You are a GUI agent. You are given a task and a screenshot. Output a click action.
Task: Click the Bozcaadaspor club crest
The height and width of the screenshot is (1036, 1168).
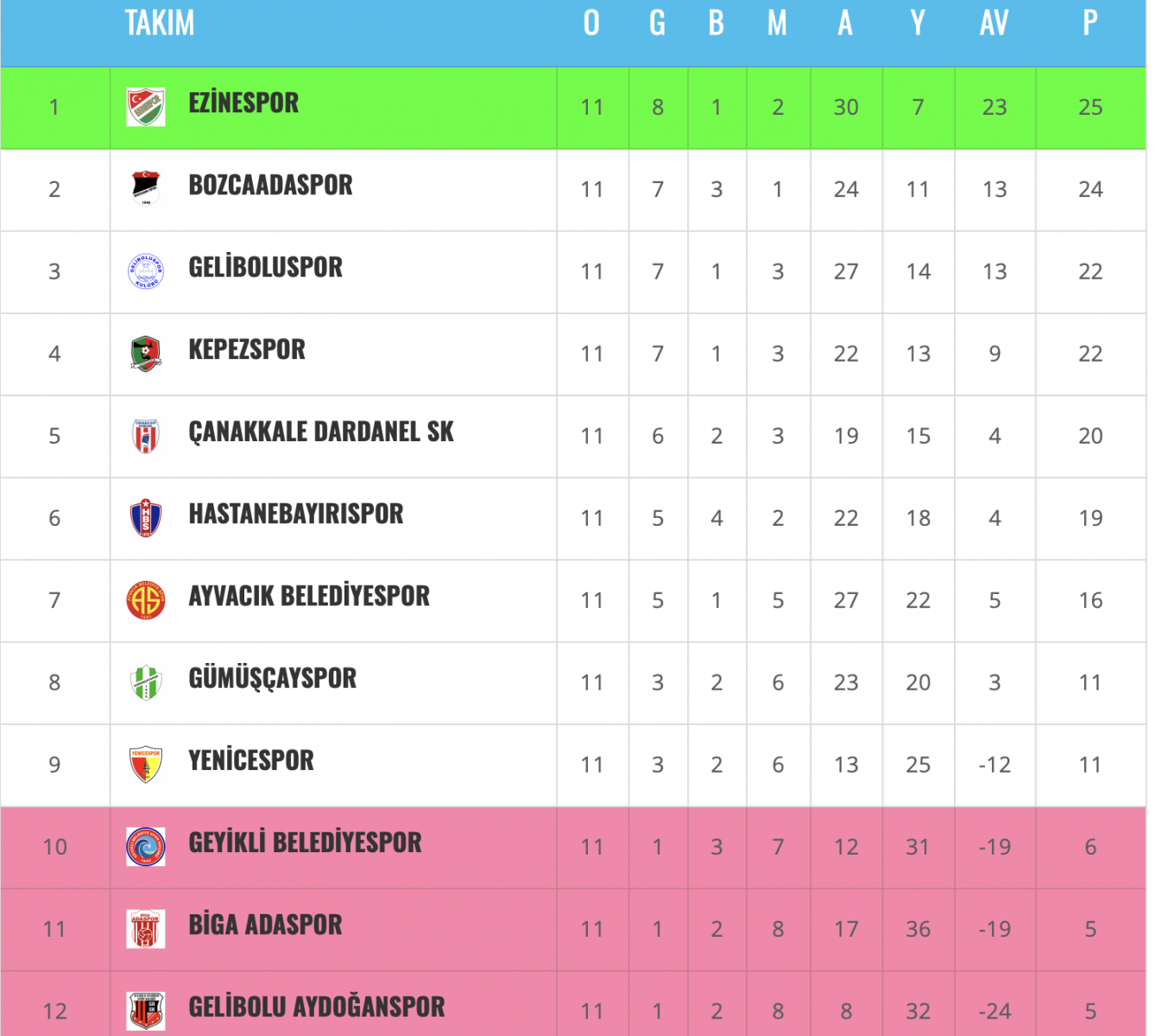[x=145, y=189]
